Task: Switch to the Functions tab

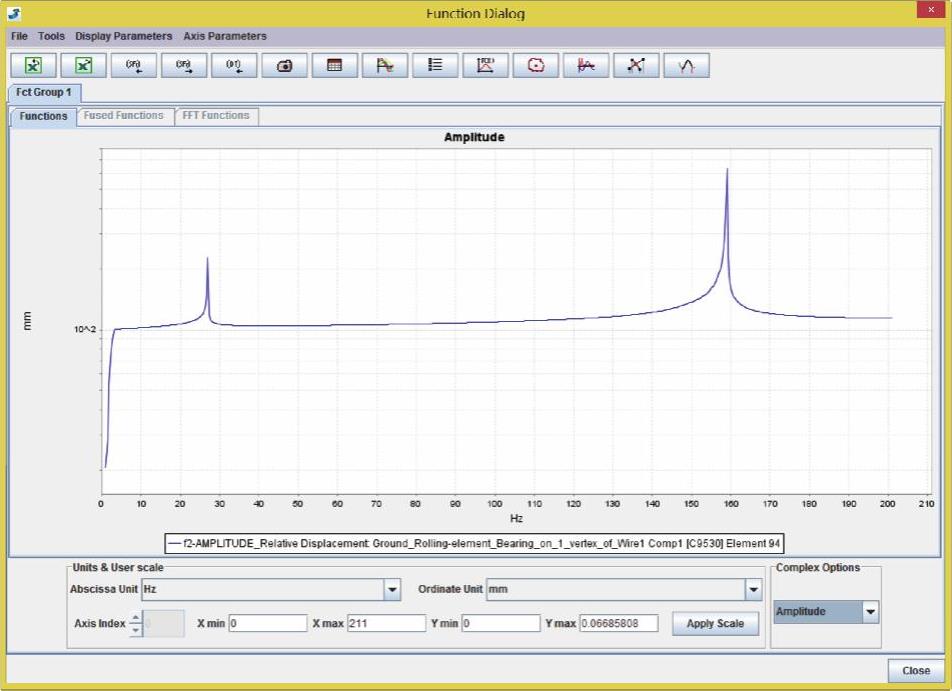Action: coord(43,116)
